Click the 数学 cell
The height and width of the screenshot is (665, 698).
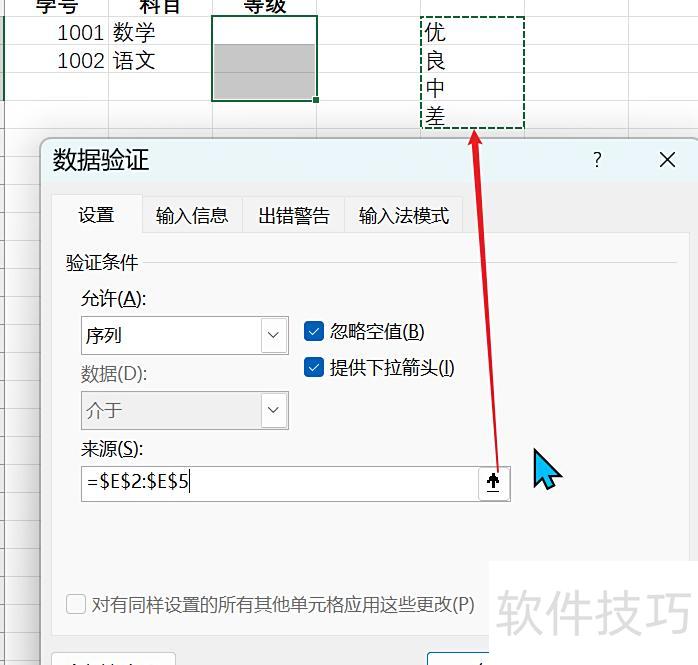pyautogui.click(x=160, y=31)
